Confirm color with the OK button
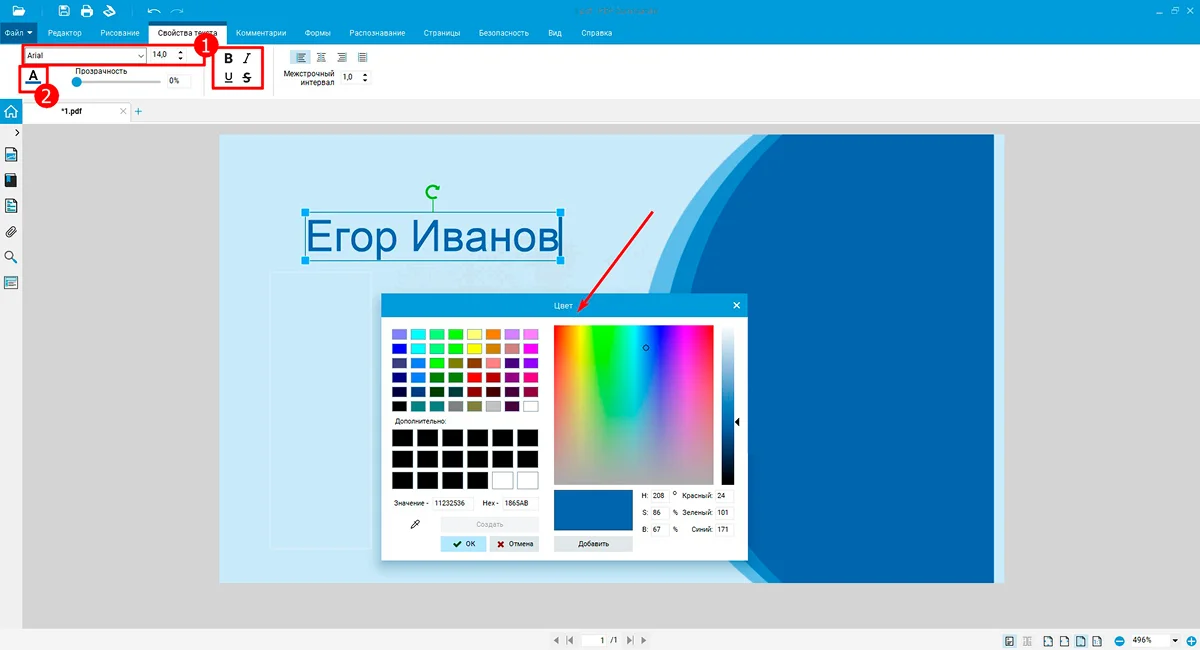The image size is (1200, 650). click(x=463, y=544)
